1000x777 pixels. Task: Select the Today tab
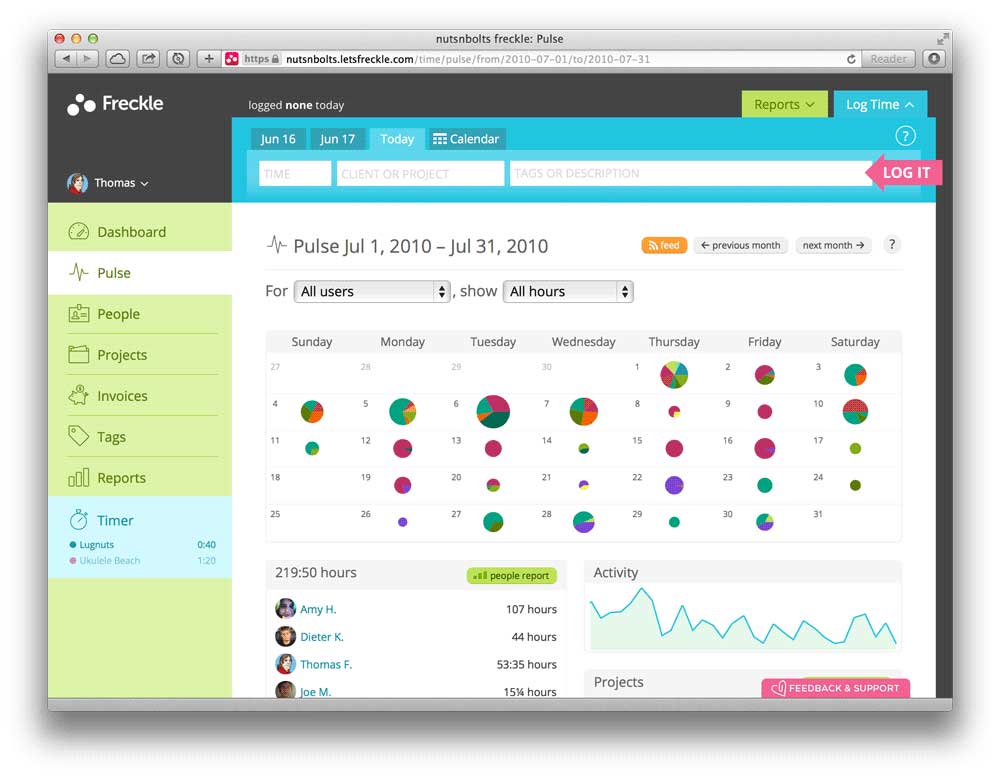397,139
